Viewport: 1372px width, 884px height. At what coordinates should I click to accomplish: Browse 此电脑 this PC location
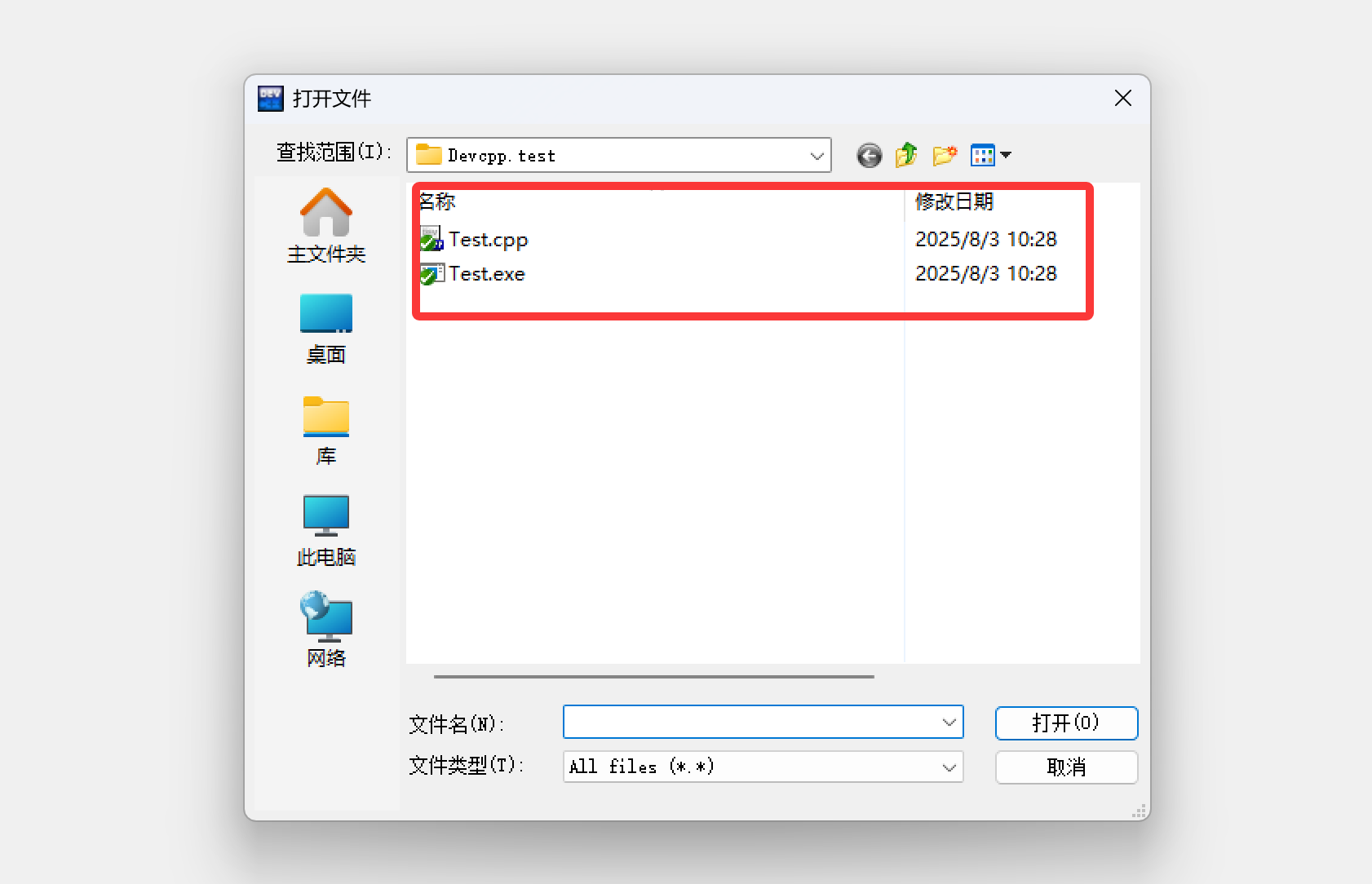(x=326, y=531)
